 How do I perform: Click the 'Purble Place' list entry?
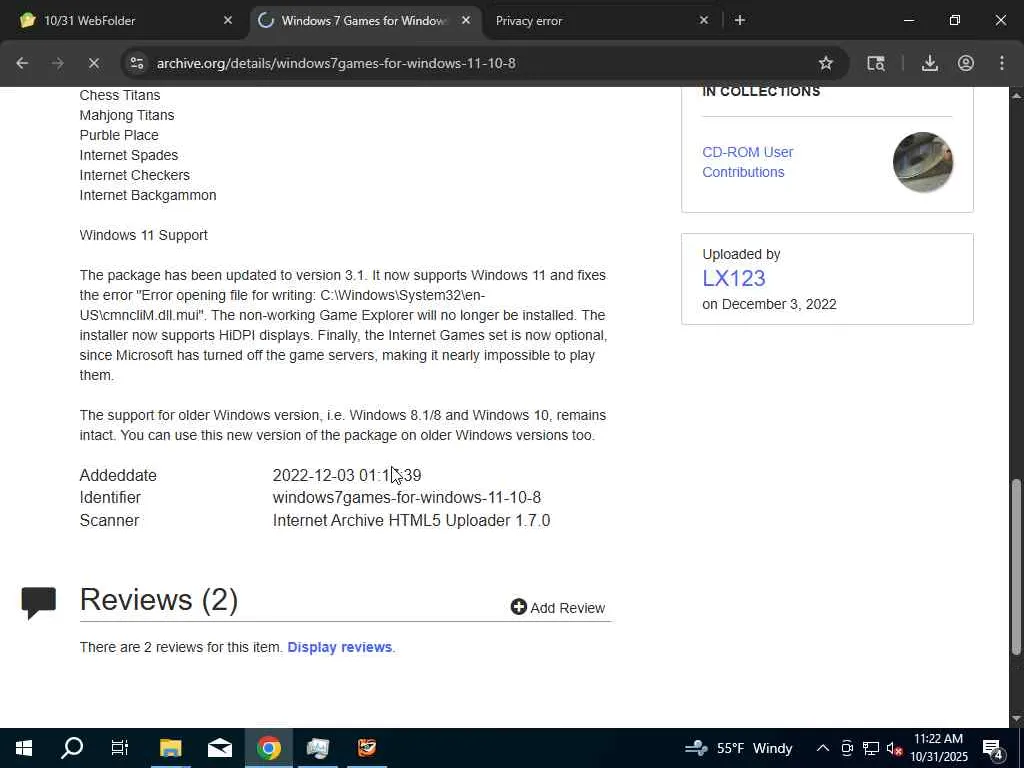click(x=119, y=135)
